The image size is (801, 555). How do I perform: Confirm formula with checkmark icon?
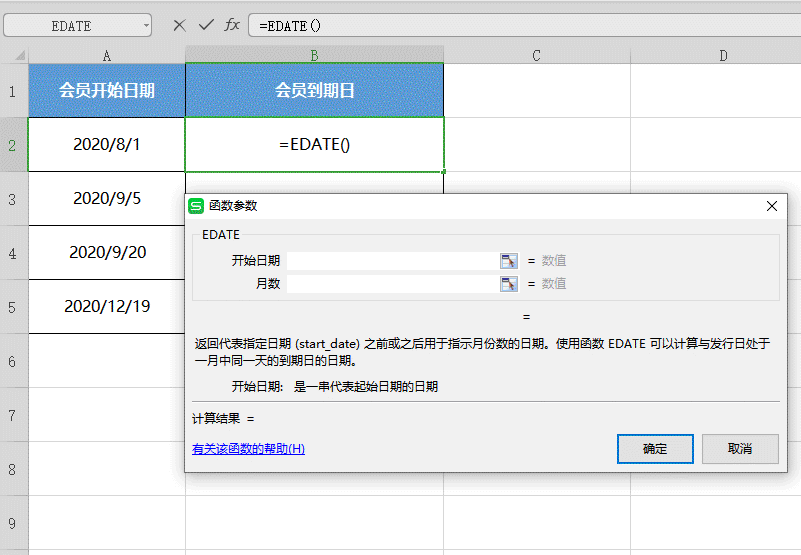click(x=206, y=25)
